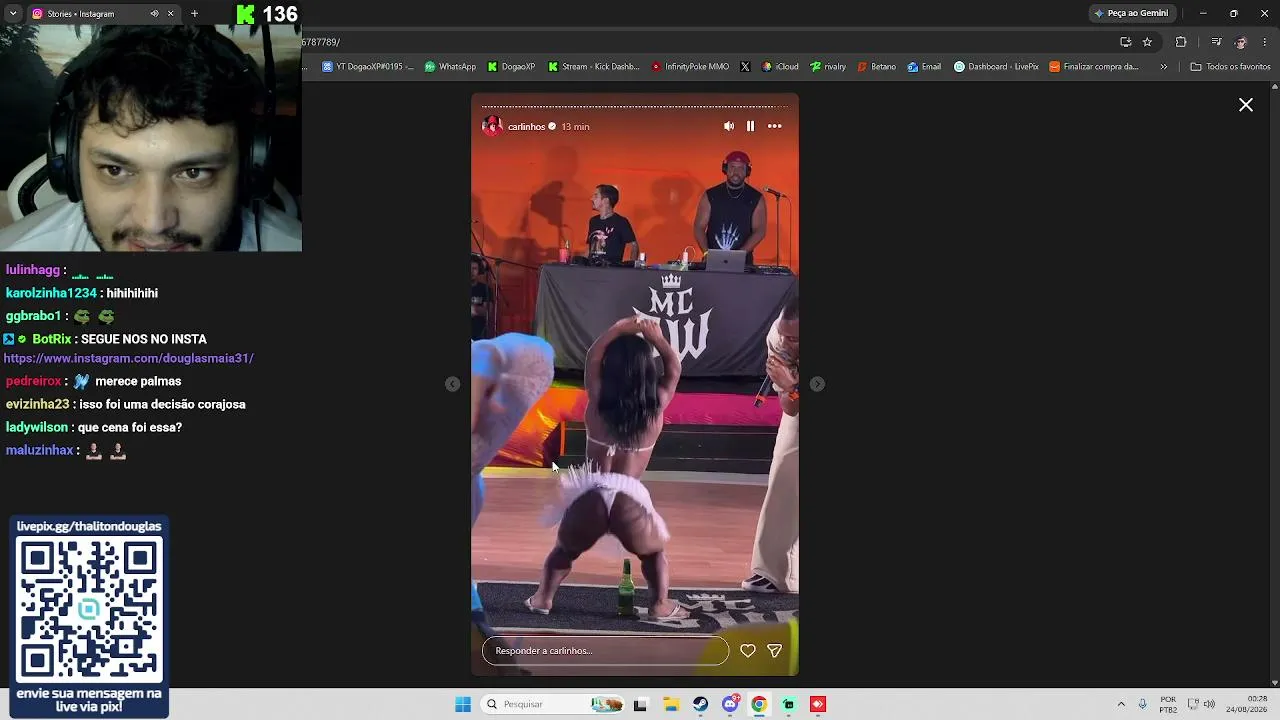Screen dimensions: 1280x720
Task: Open the iCloud bookmark
Action: (780, 67)
